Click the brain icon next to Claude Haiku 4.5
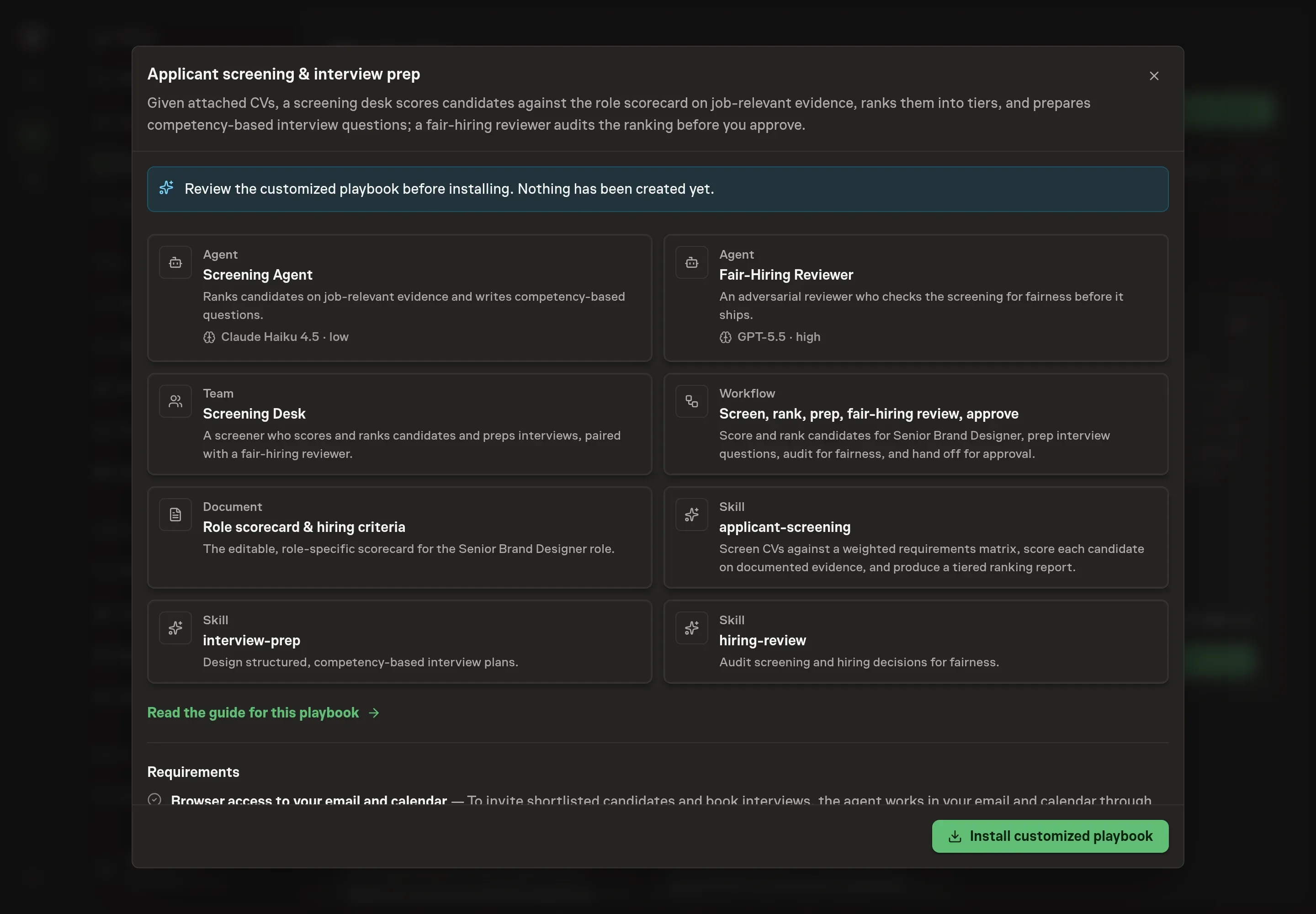 [209, 337]
